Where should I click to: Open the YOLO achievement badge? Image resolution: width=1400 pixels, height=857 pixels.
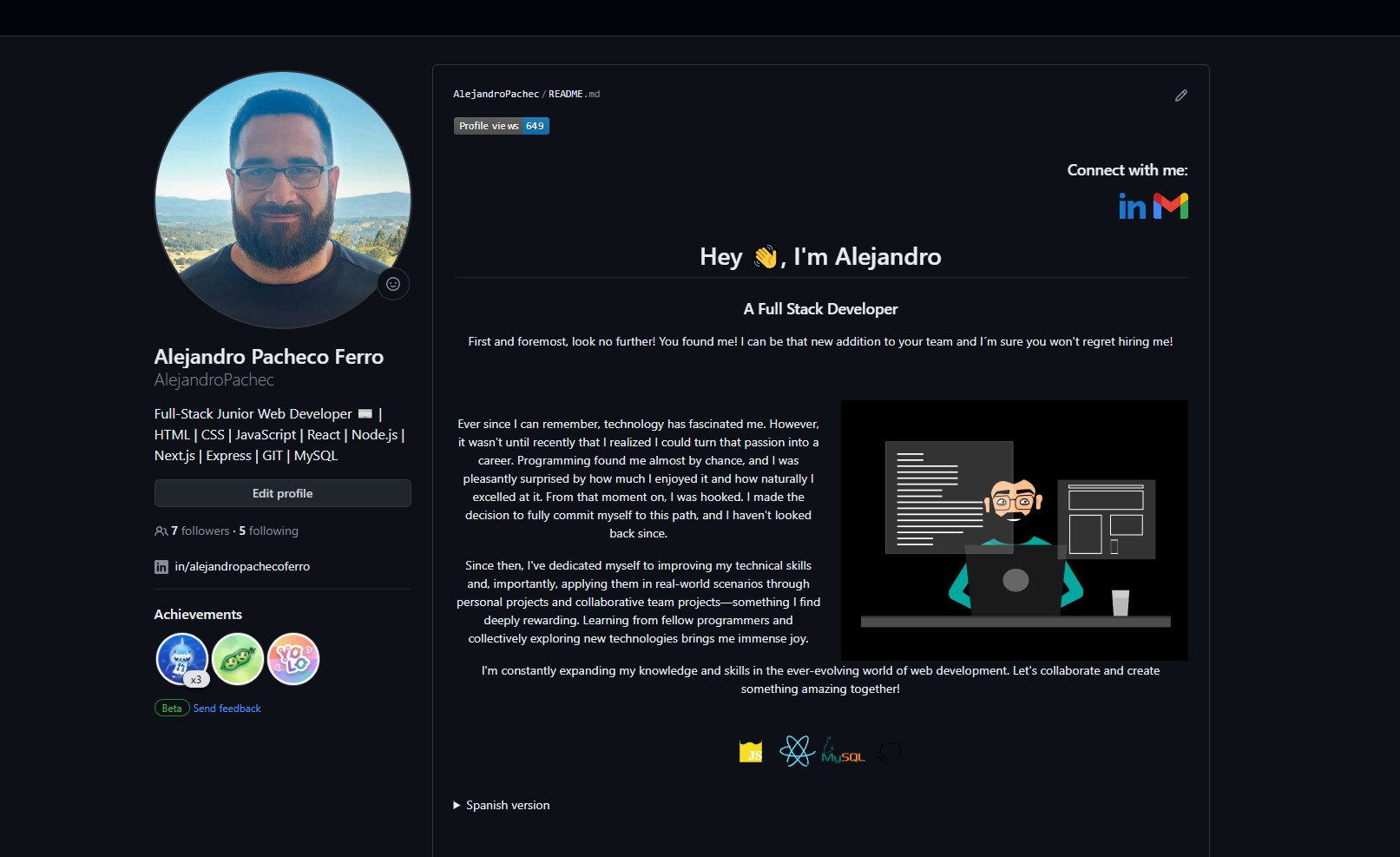[x=293, y=659]
